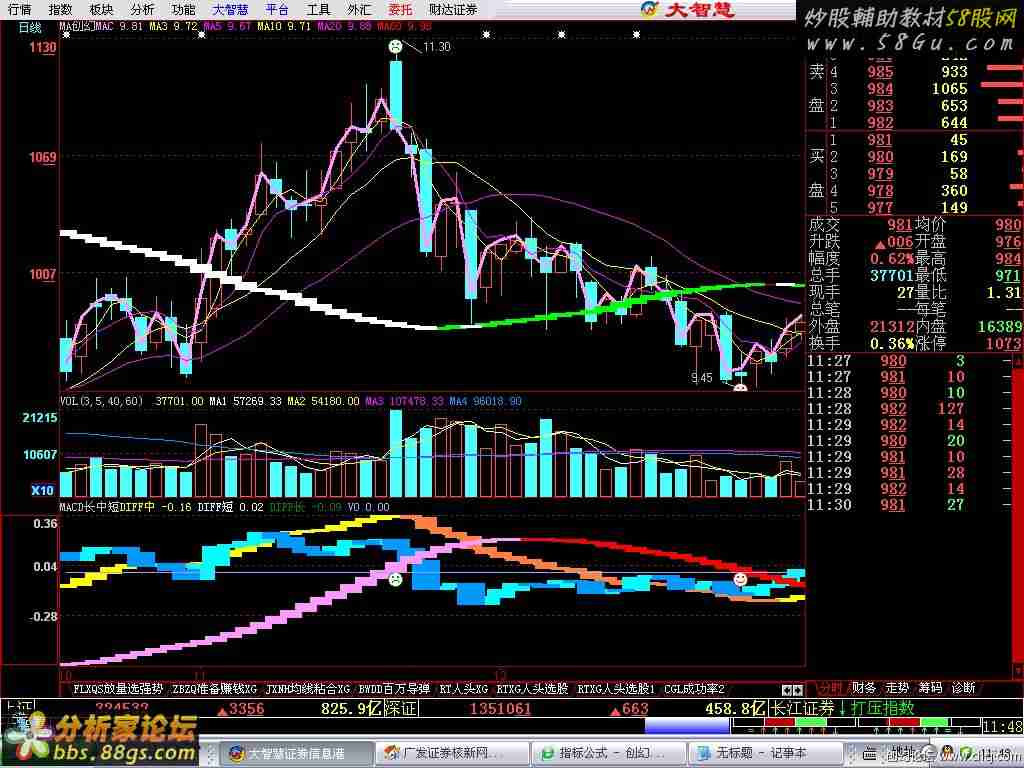1024x768 pixels.
Task: Open the 平台 menu
Action: (x=277, y=9)
